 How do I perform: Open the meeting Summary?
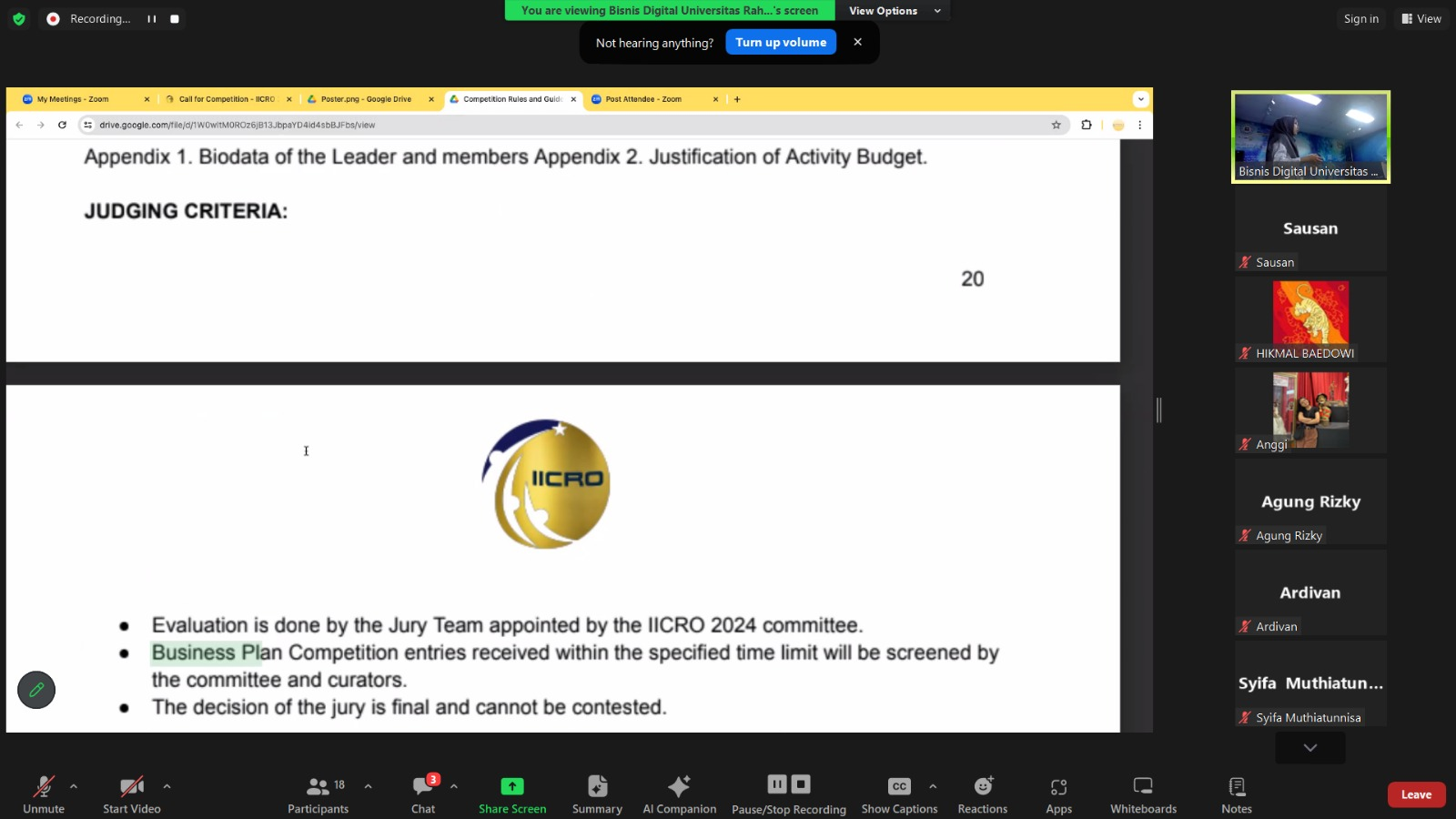[597, 794]
